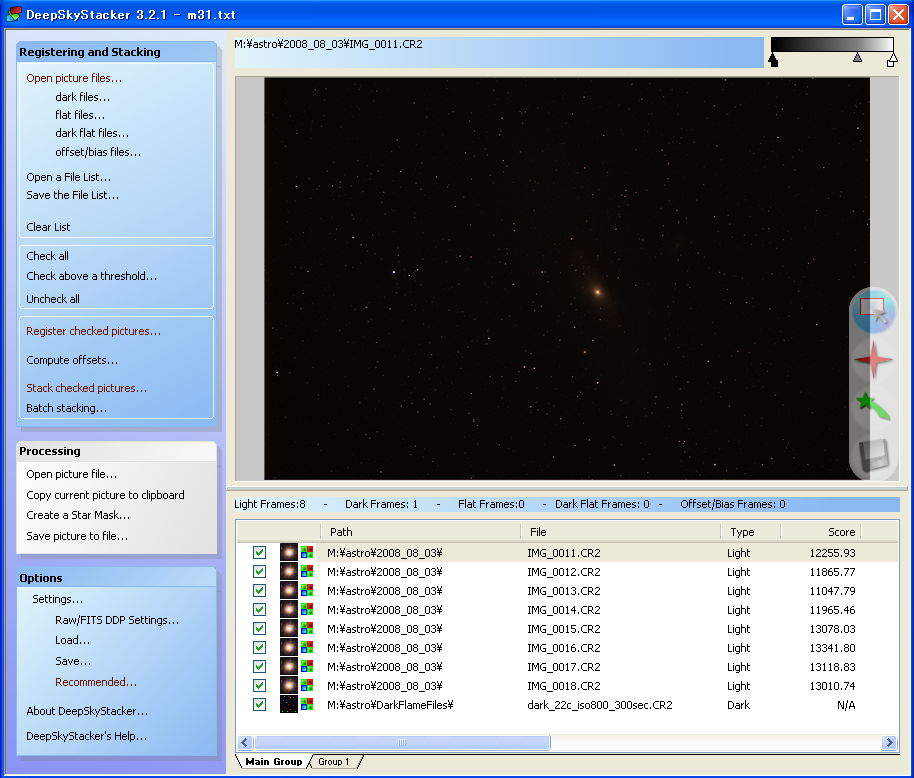The height and width of the screenshot is (778, 914).
Task: Click Recommended... settings
Action: [x=96, y=681]
